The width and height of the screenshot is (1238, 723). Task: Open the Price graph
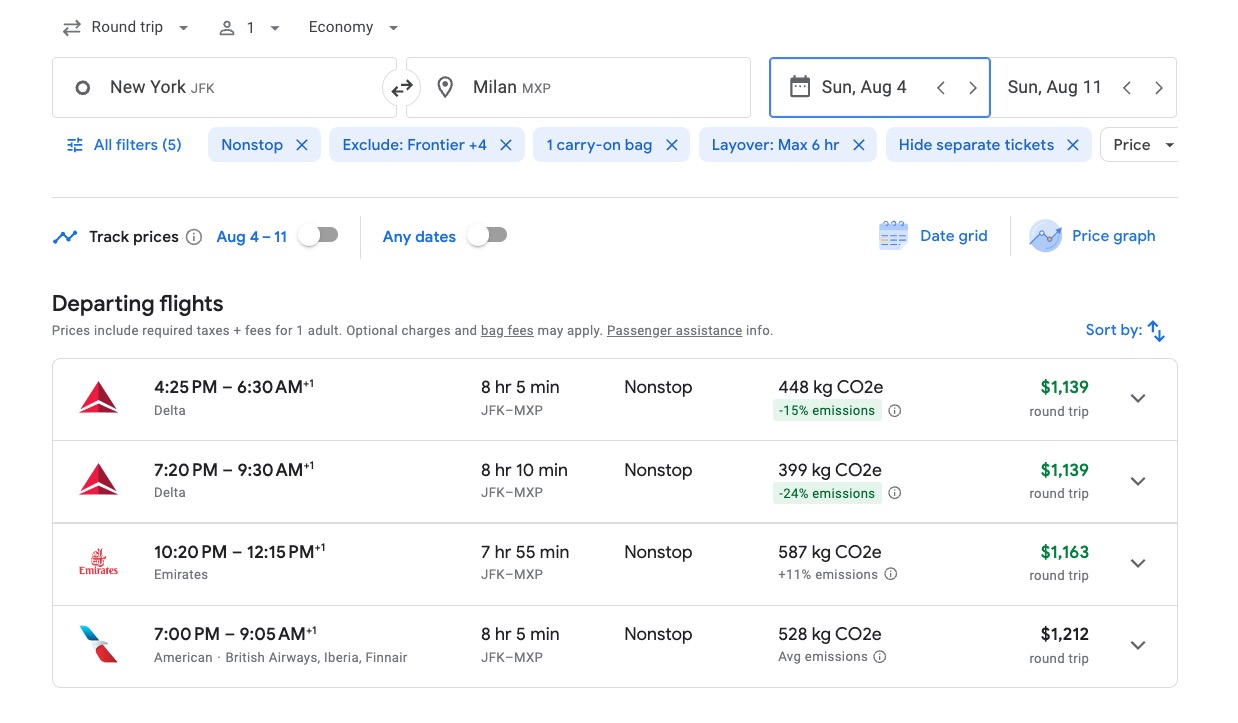tap(1093, 236)
